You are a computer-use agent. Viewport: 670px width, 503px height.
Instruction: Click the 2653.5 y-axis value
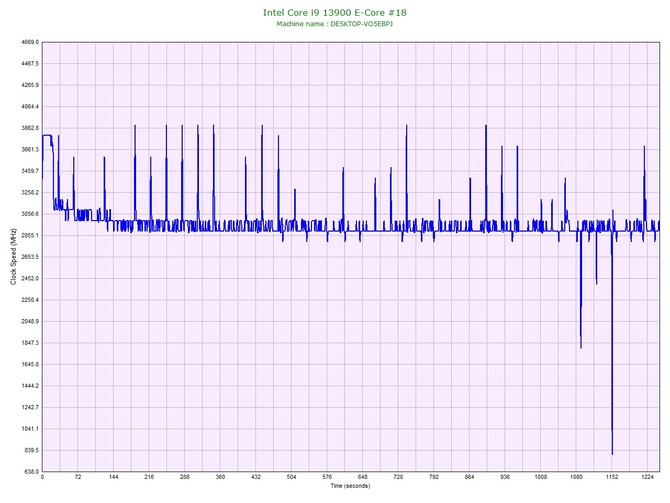coord(30,257)
